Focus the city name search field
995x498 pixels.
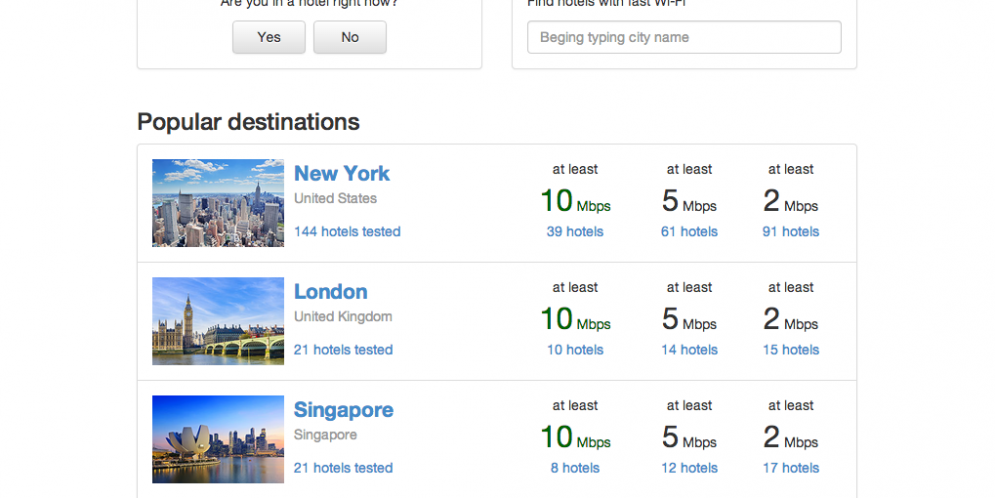click(x=684, y=37)
